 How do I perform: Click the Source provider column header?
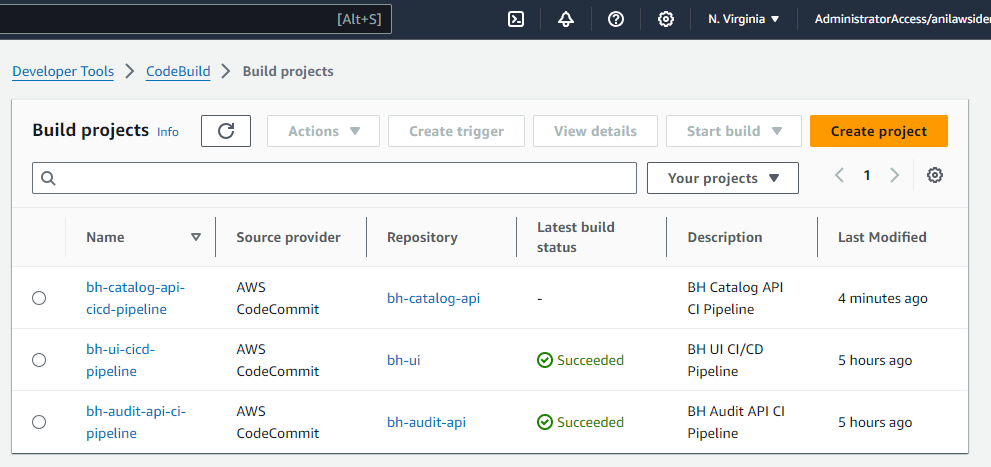288,237
